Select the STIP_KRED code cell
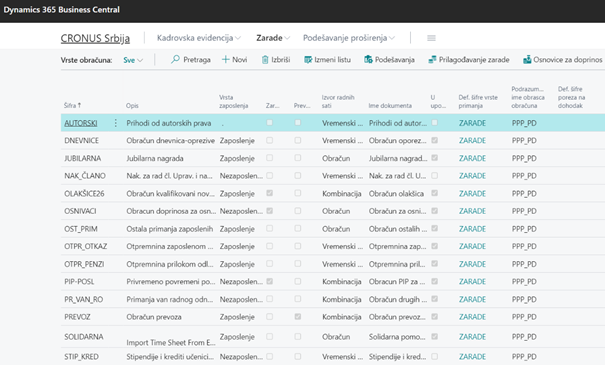Screen dimensions: 605x365 click(x=81, y=357)
